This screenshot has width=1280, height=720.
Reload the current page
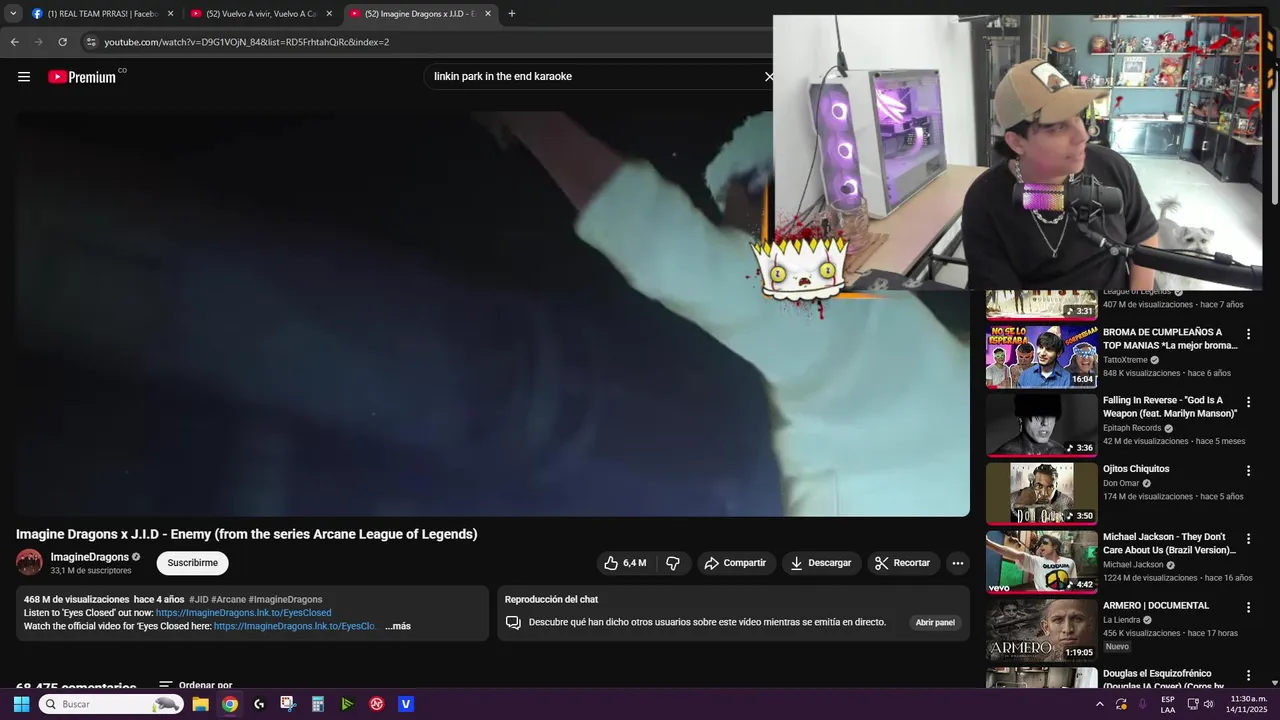[62, 42]
